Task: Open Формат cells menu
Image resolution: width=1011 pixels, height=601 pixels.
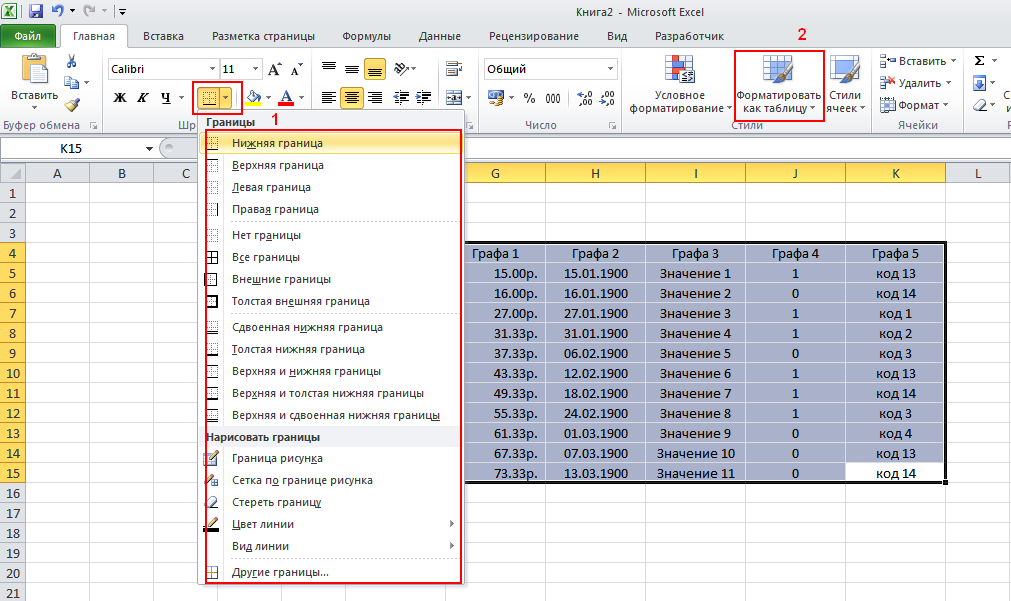Action: [914, 105]
